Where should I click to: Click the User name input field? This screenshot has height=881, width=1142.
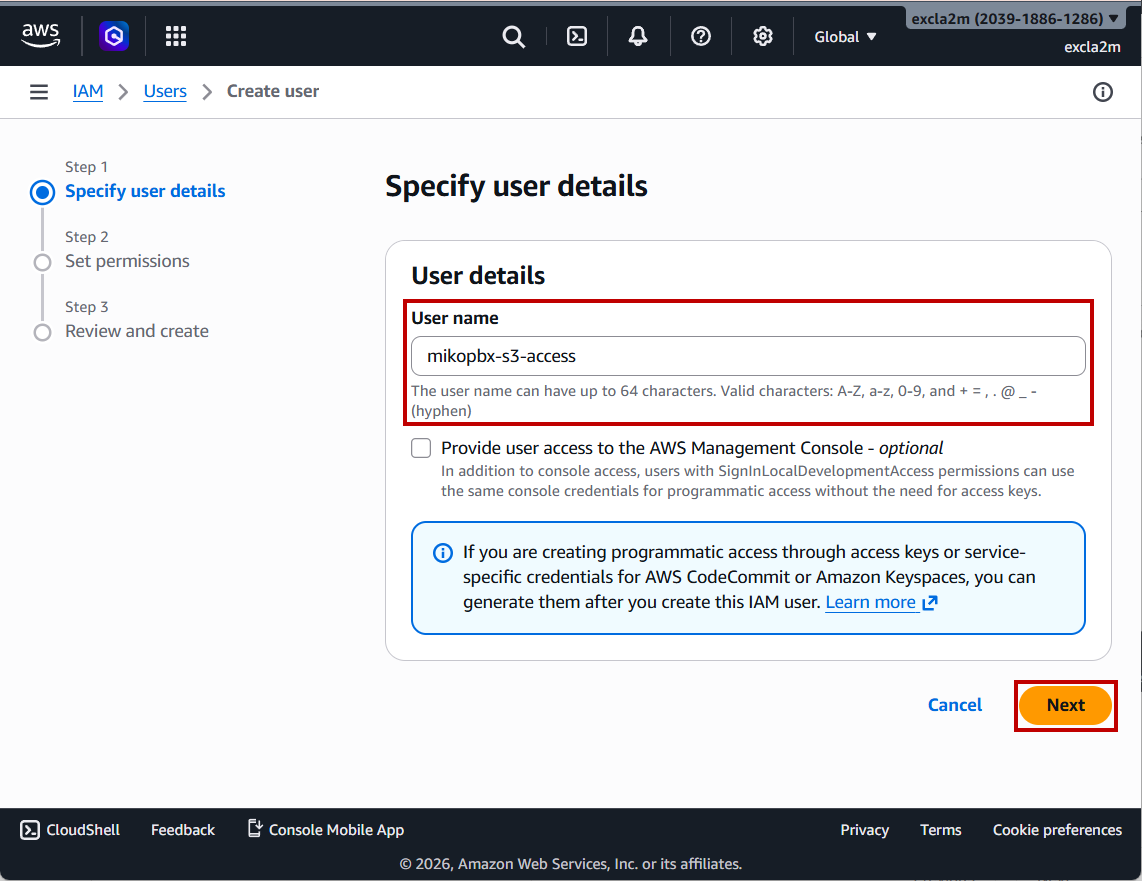point(748,356)
